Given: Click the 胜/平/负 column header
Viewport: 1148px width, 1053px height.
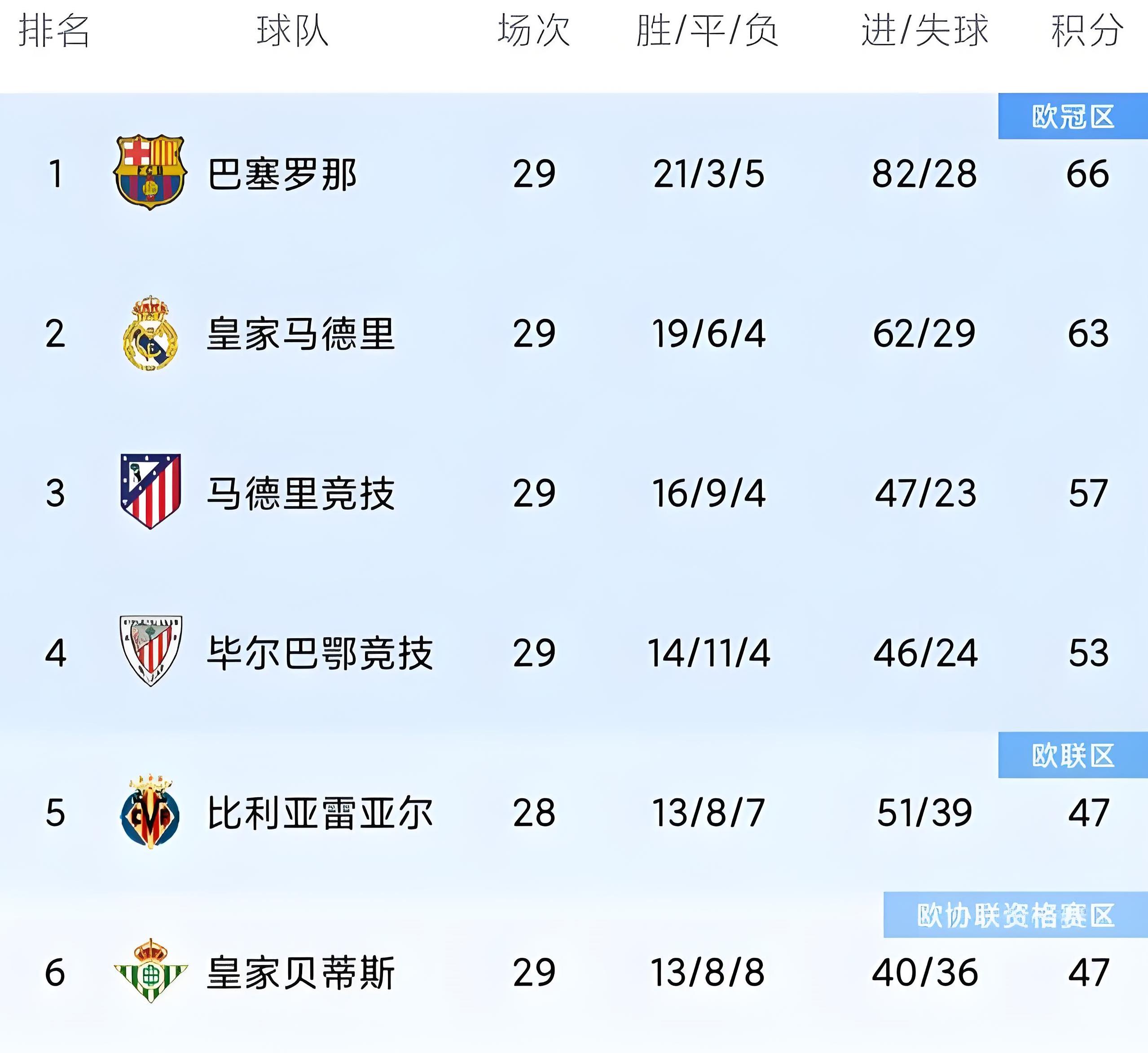Looking at the screenshot, I should 707,31.
